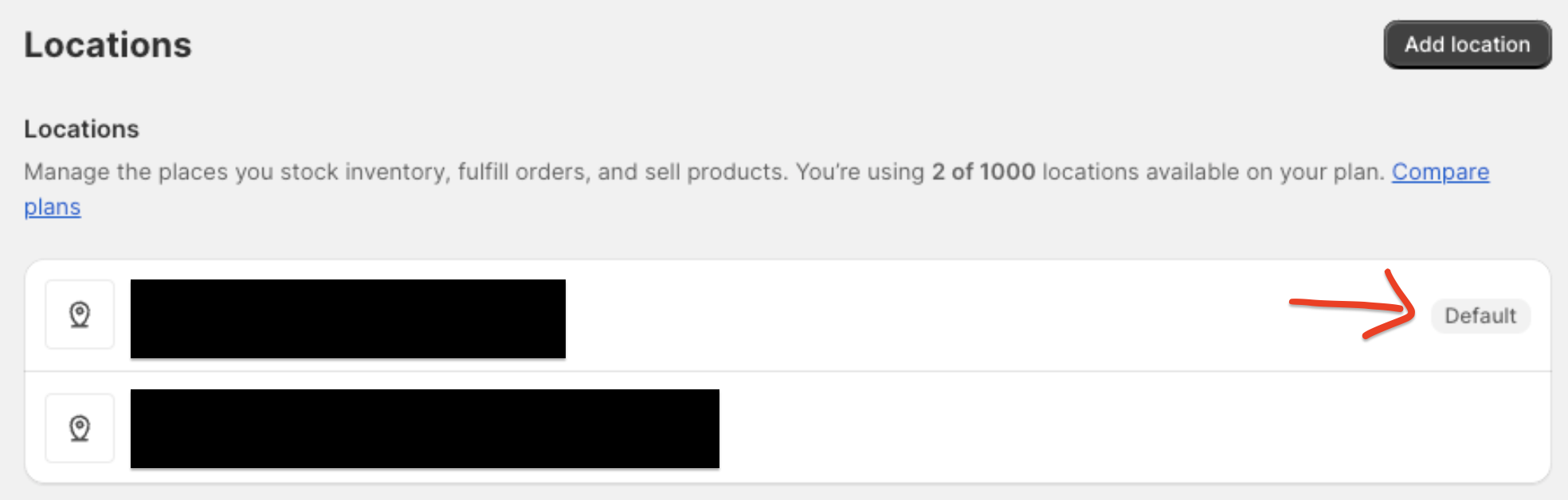Click the bold "2 of 1000" text
Screen dimensions: 1568x500
click(983, 172)
